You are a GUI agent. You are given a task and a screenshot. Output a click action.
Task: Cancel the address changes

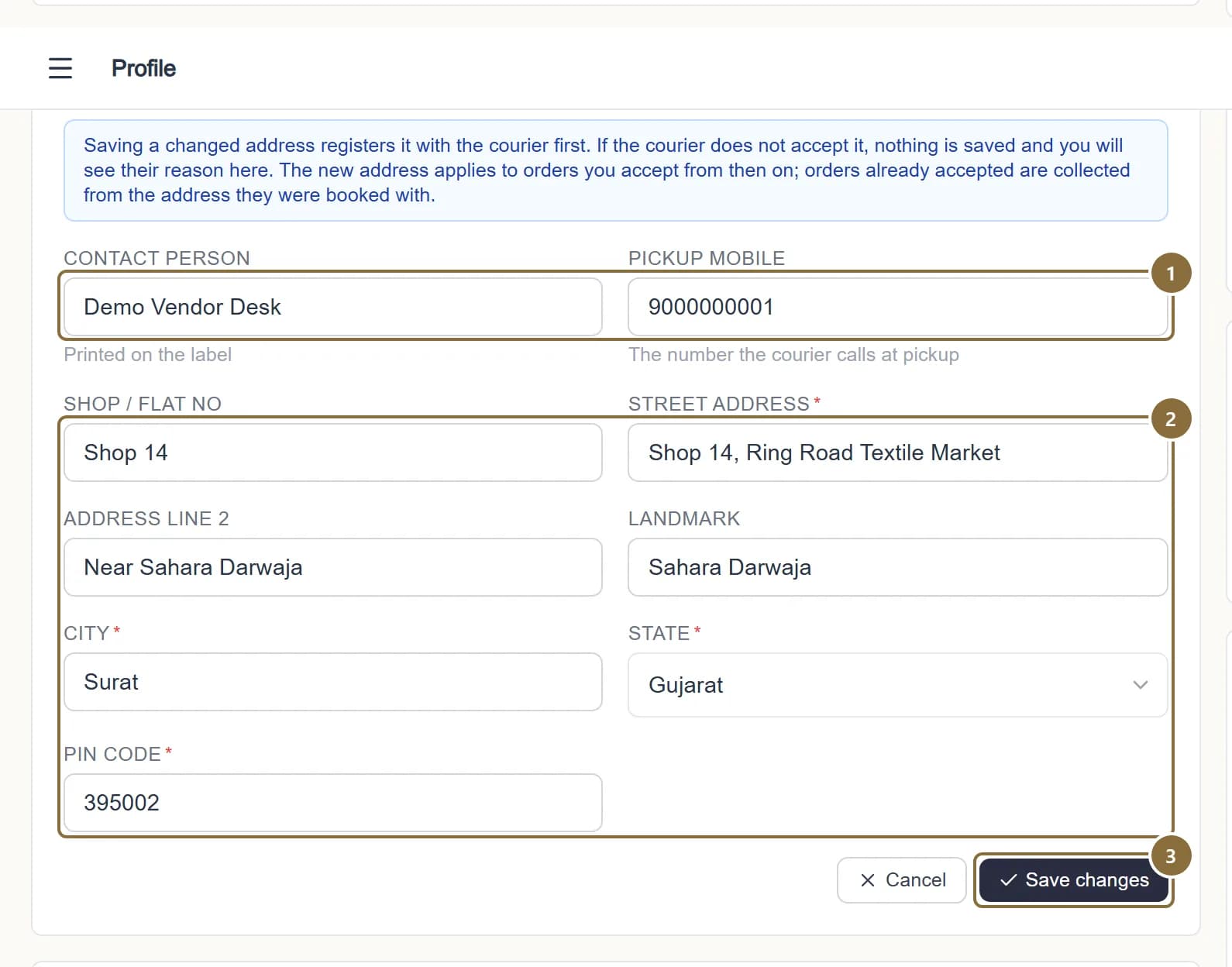click(902, 880)
